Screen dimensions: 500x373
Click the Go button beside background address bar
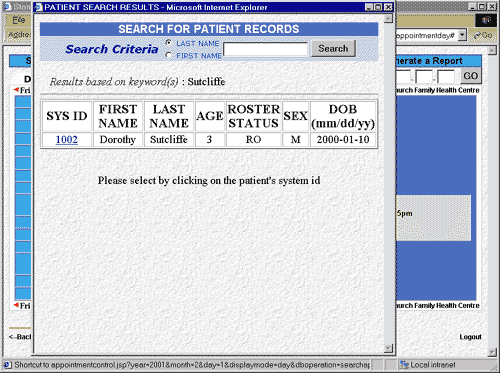coord(483,35)
